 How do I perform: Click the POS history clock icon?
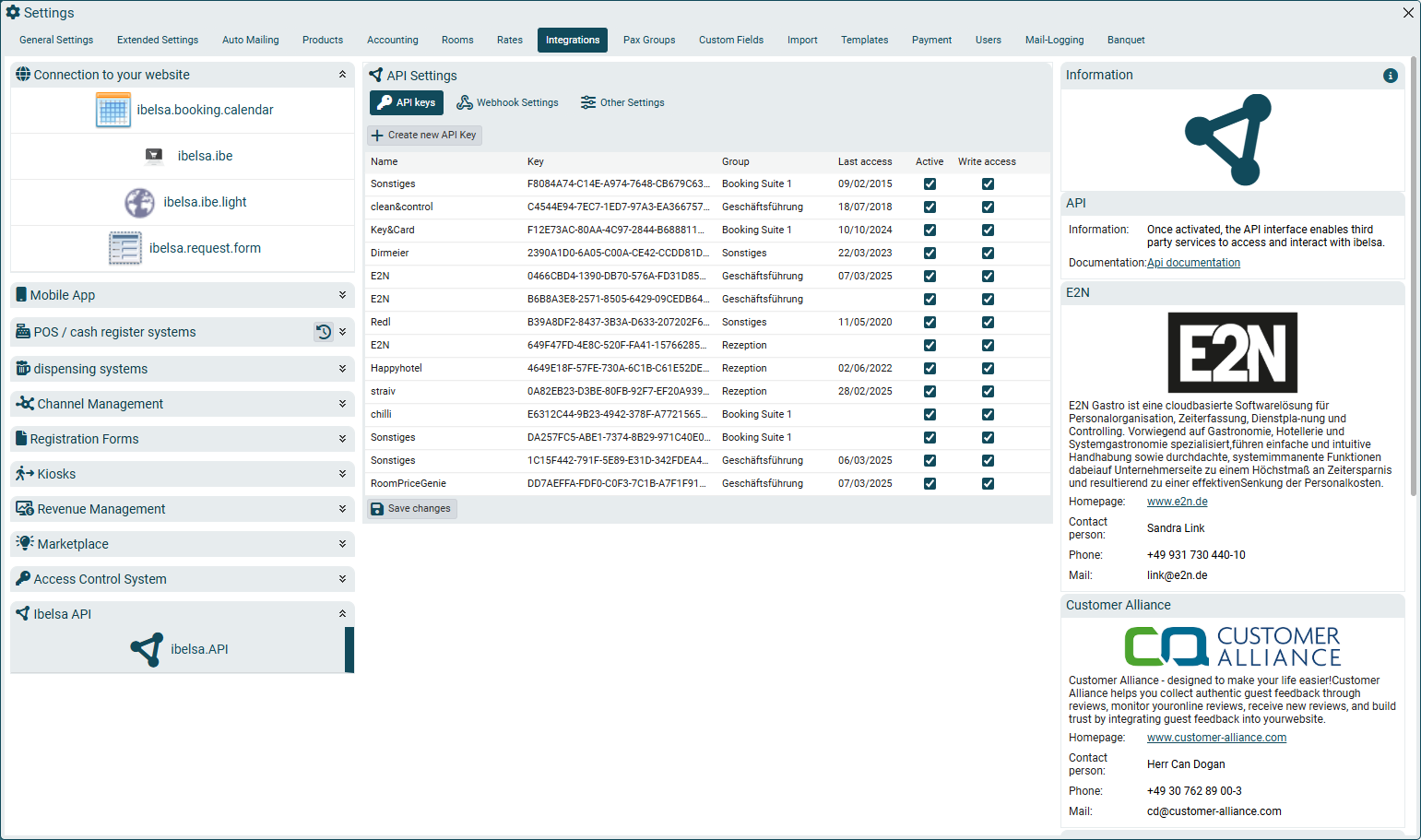tap(324, 332)
